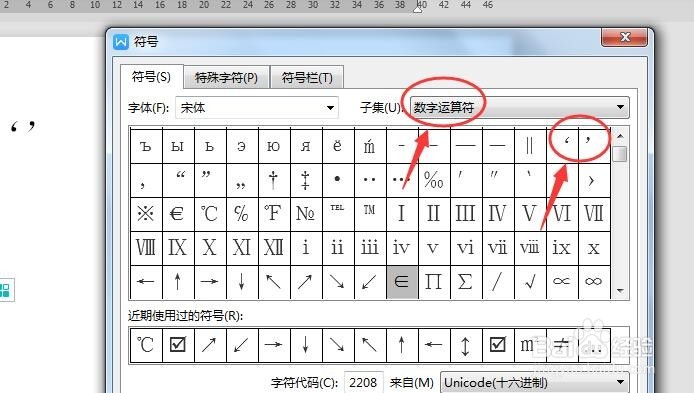Pick the reference mark ※ symbol
694x393 pixels.
coord(145,214)
